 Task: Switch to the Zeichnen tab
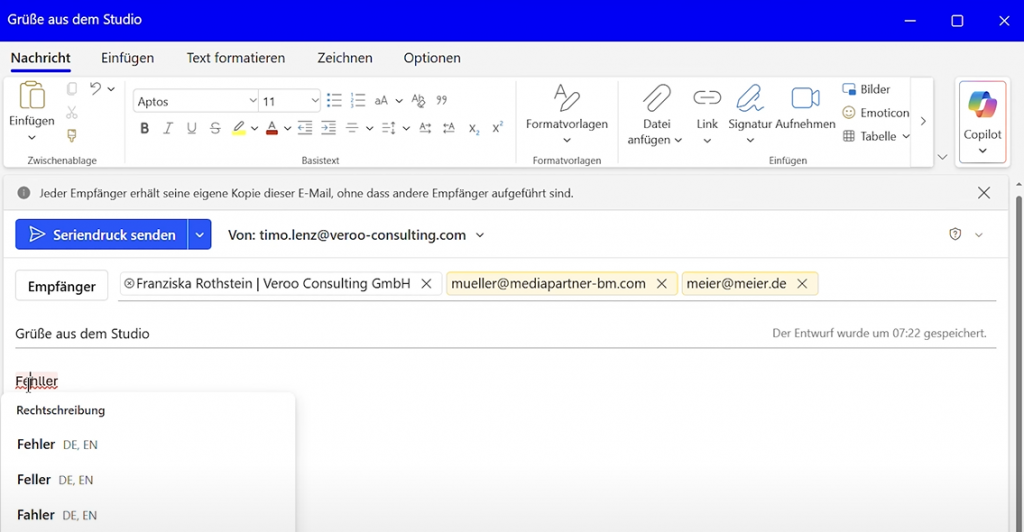tap(345, 58)
